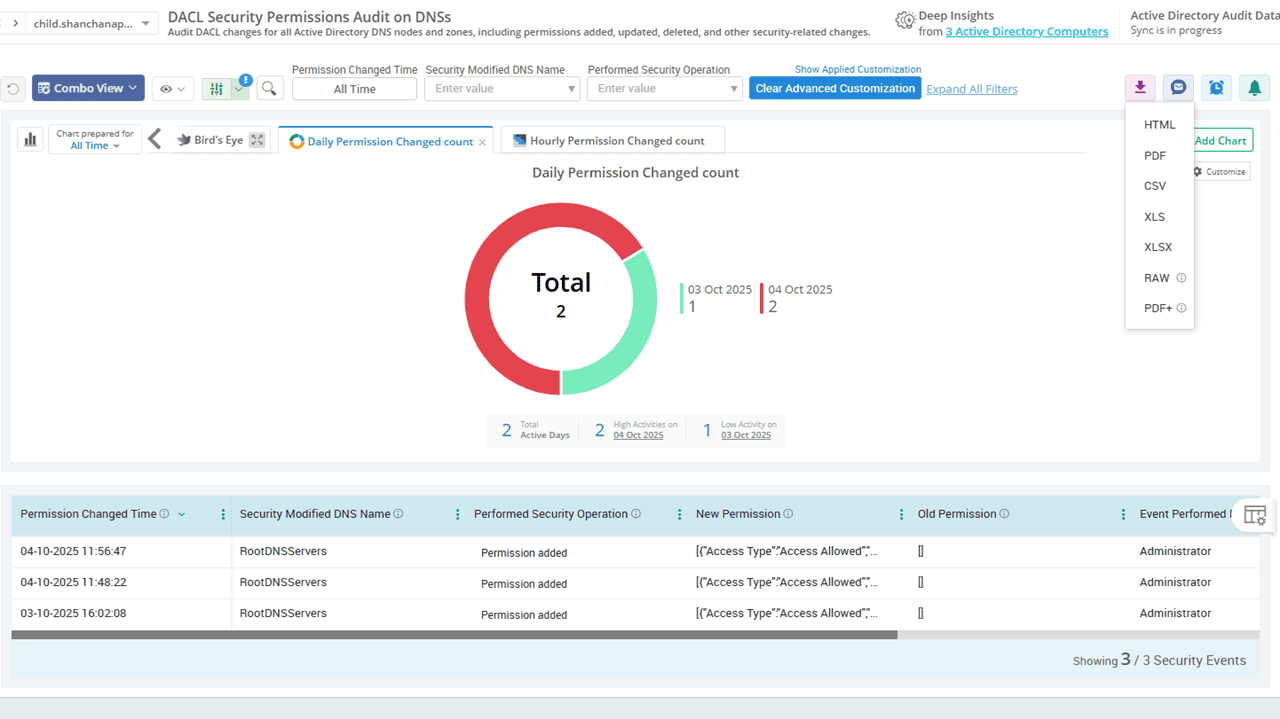Click the notification bell icon
This screenshot has height=719, width=1280.
pyautogui.click(x=1254, y=88)
